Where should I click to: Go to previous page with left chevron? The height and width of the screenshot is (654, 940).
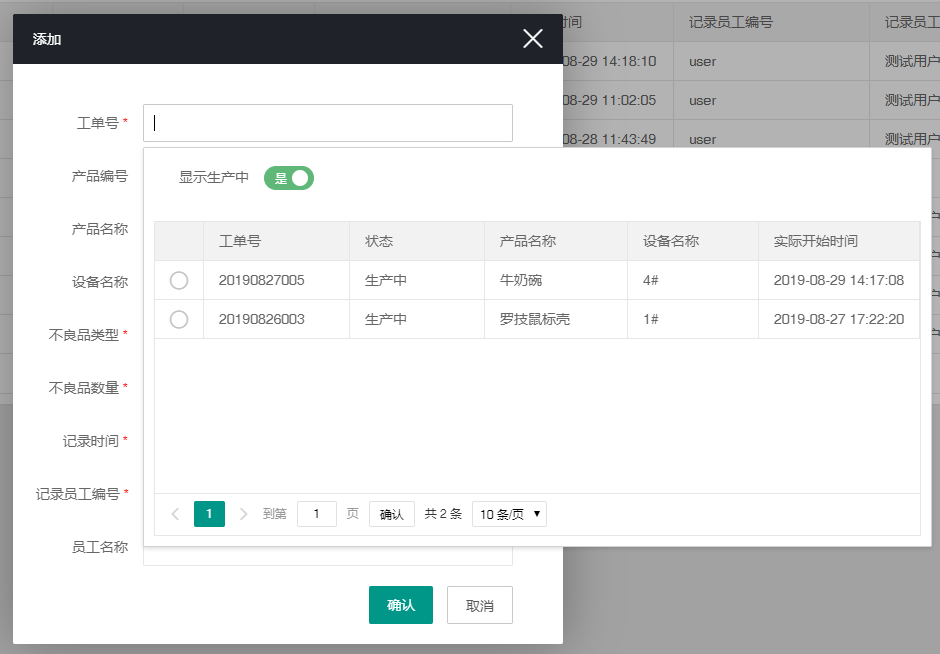point(176,513)
